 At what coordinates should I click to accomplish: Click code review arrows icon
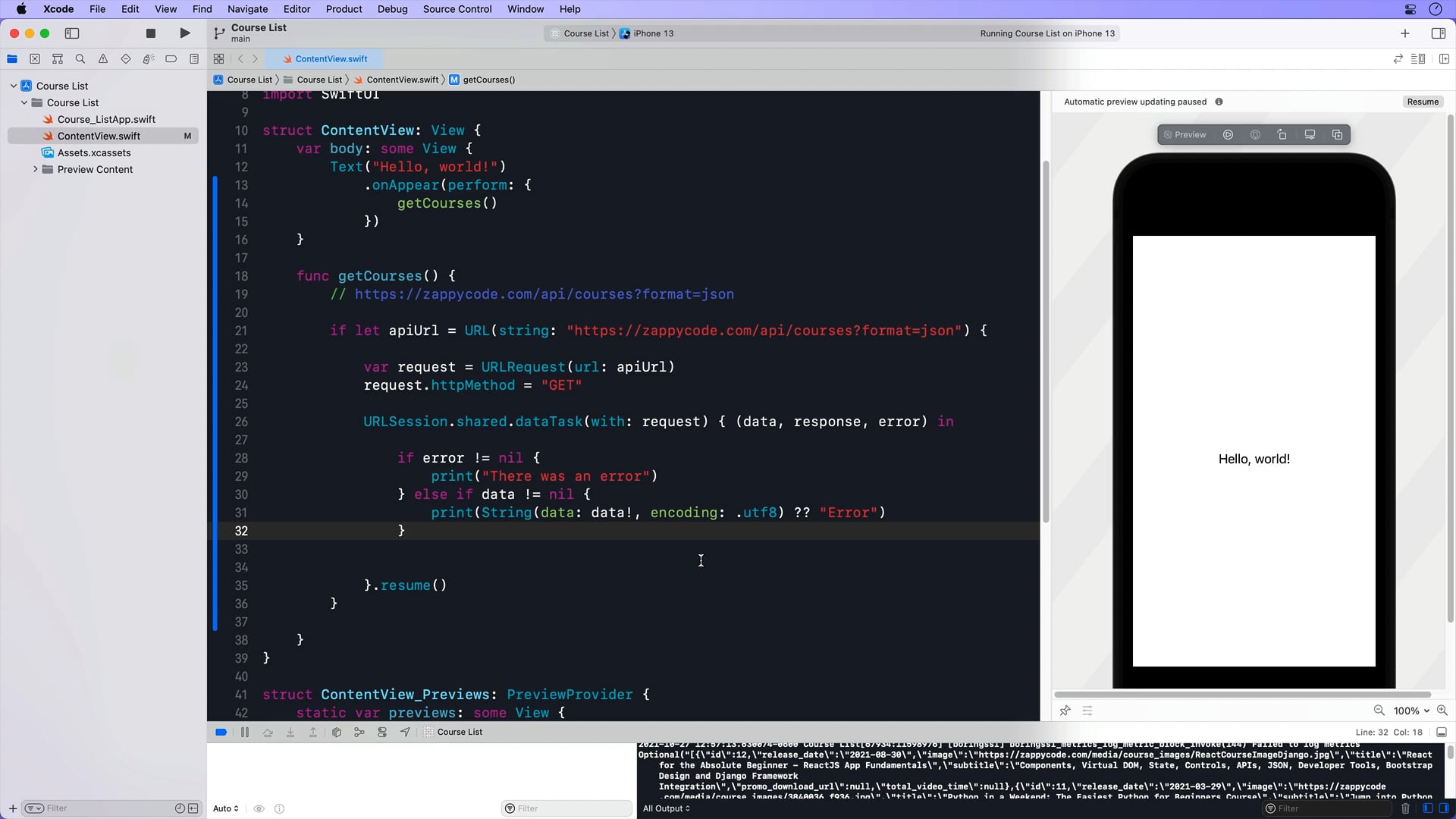point(1398,59)
